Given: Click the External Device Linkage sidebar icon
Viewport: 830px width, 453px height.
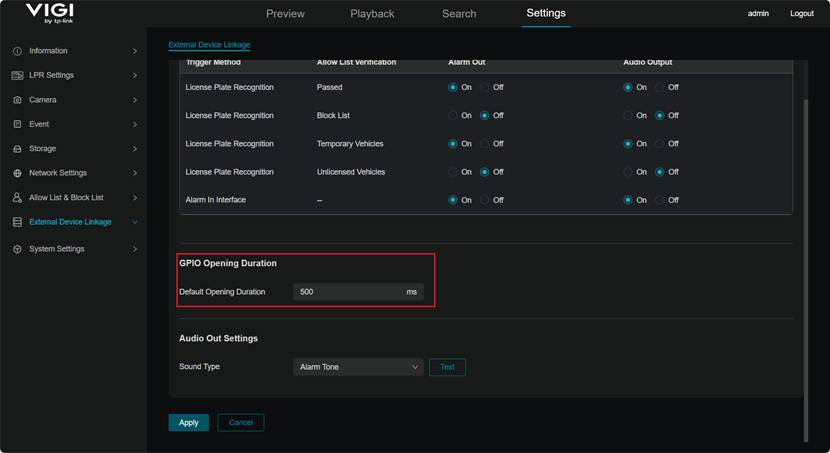Looking at the screenshot, I should tap(17, 222).
